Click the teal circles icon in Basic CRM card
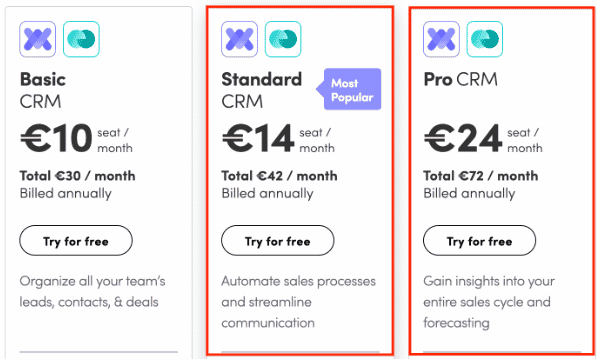The width and height of the screenshot is (598, 361). tap(81, 39)
